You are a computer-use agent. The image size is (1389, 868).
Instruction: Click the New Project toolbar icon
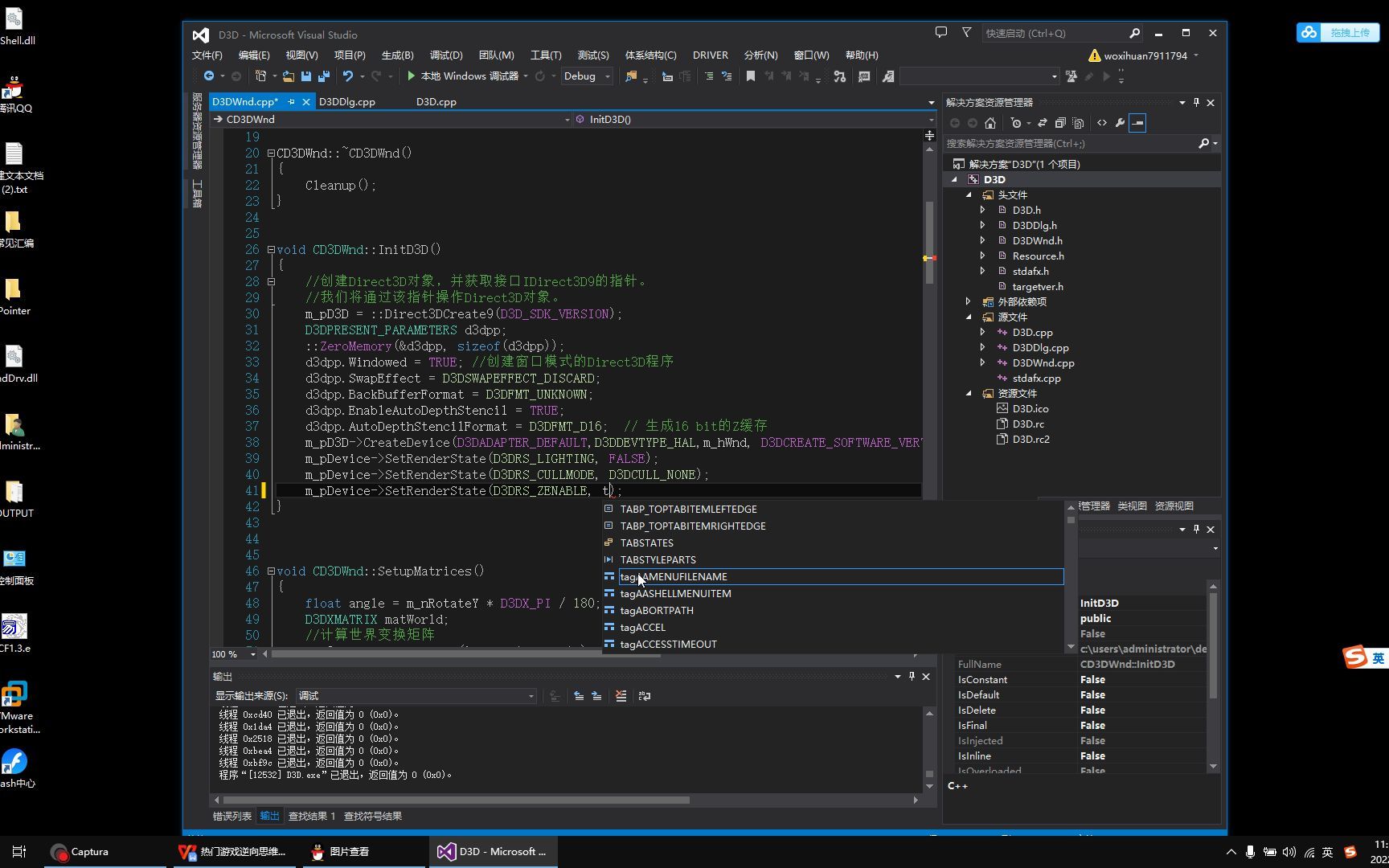pyautogui.click(x=260, y=76)
